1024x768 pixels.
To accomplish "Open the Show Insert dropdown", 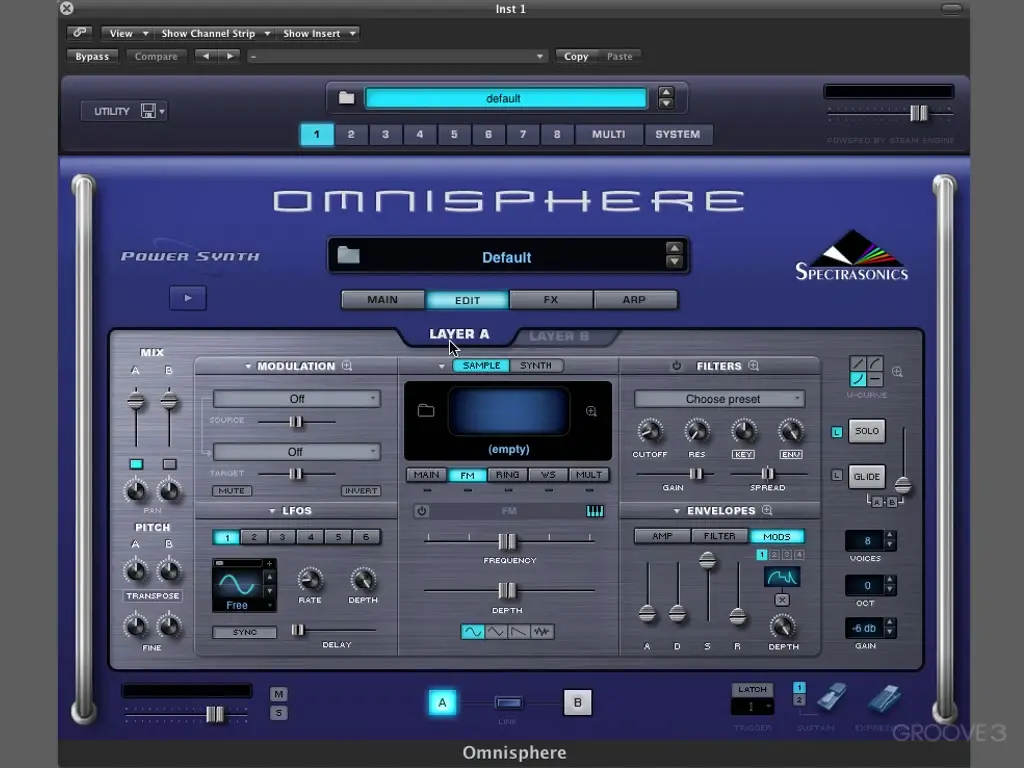I will pos(318,33).
